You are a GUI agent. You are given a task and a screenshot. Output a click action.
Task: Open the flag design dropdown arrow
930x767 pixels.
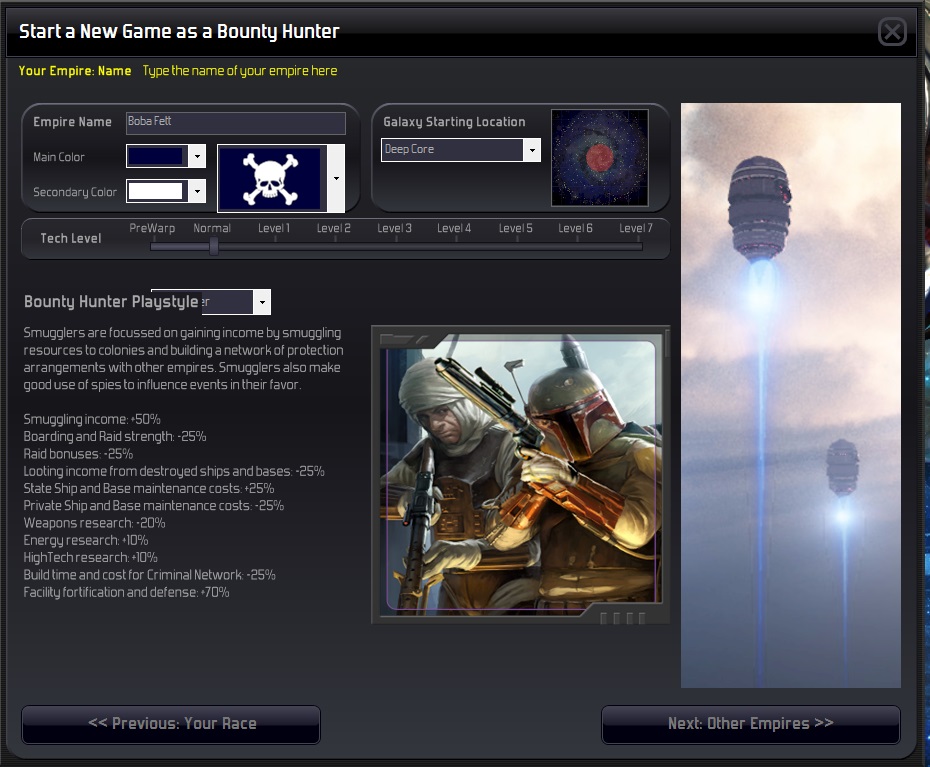336,179
